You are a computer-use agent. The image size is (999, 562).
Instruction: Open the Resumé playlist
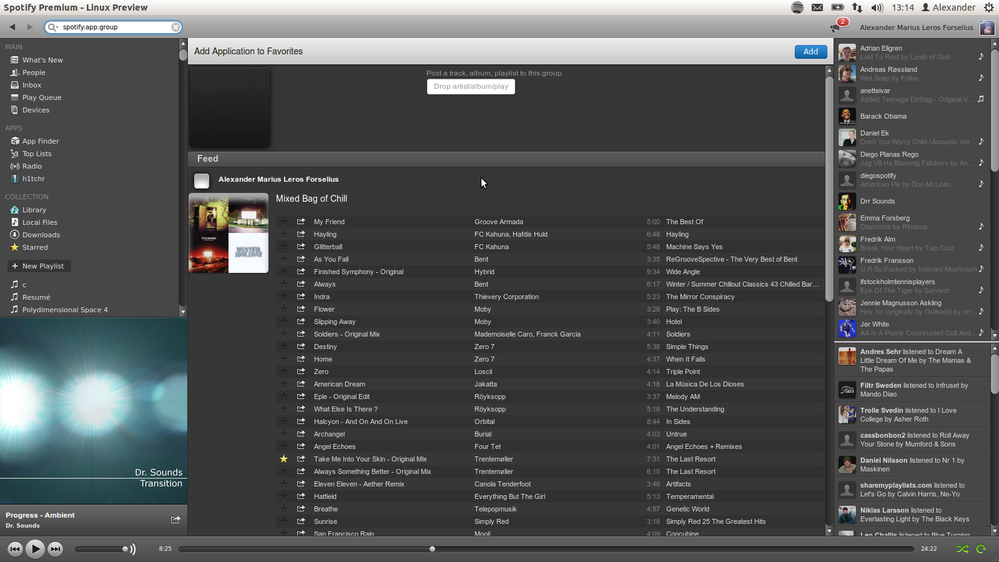click(x=36, y=297)
